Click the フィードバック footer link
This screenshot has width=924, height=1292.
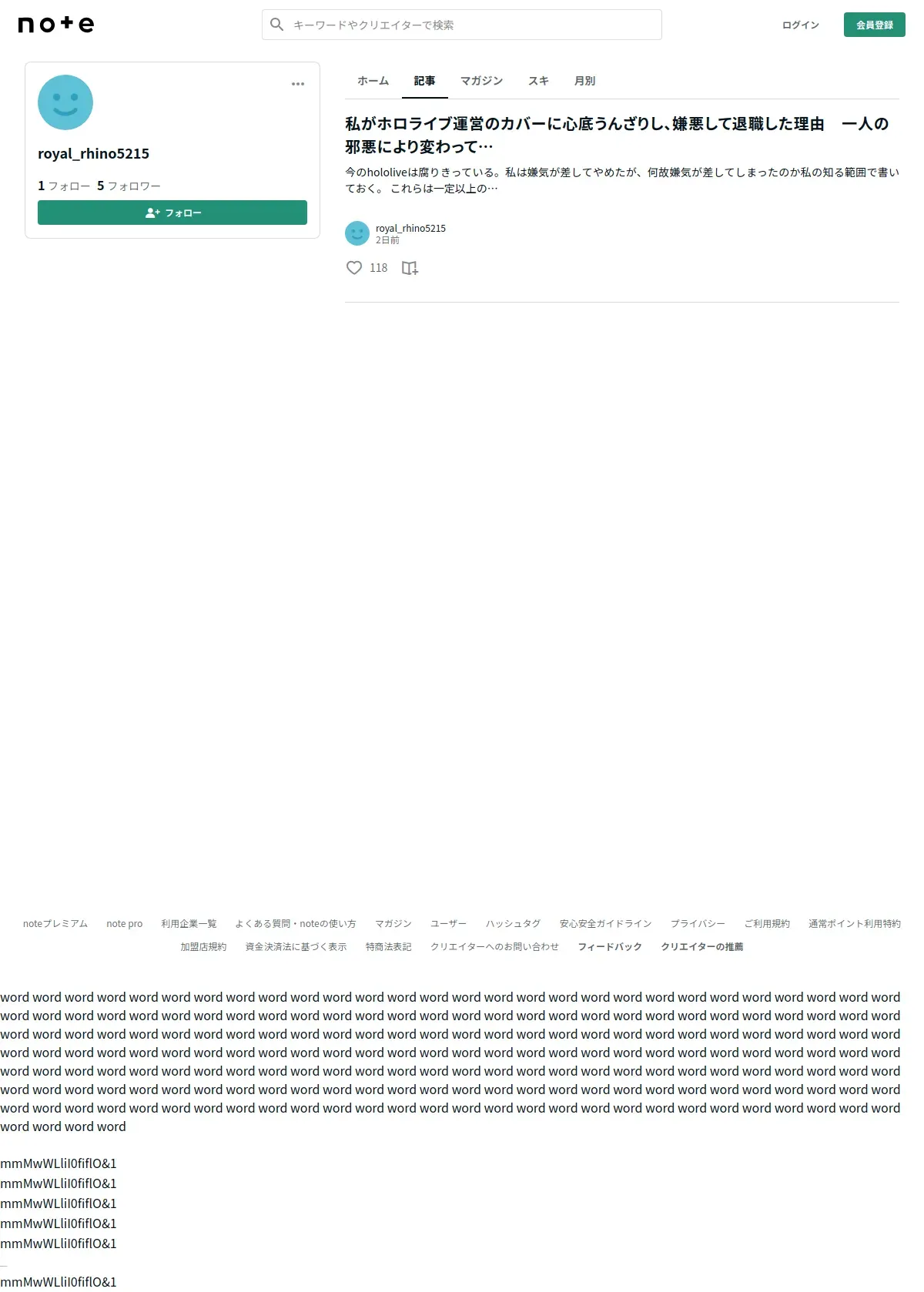coord(610,947)
